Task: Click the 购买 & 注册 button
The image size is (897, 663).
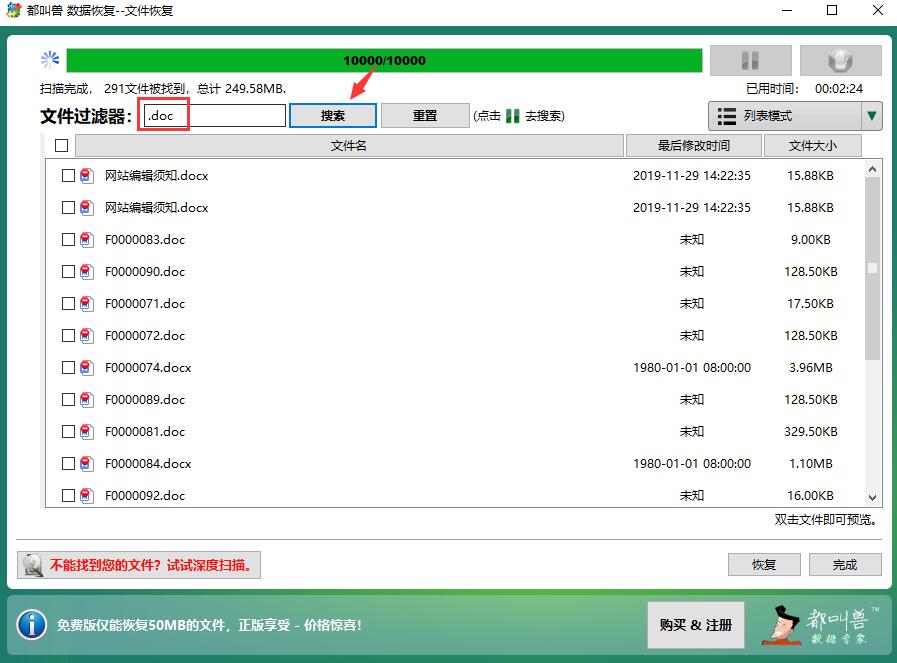Action: [x=696, y=625]
